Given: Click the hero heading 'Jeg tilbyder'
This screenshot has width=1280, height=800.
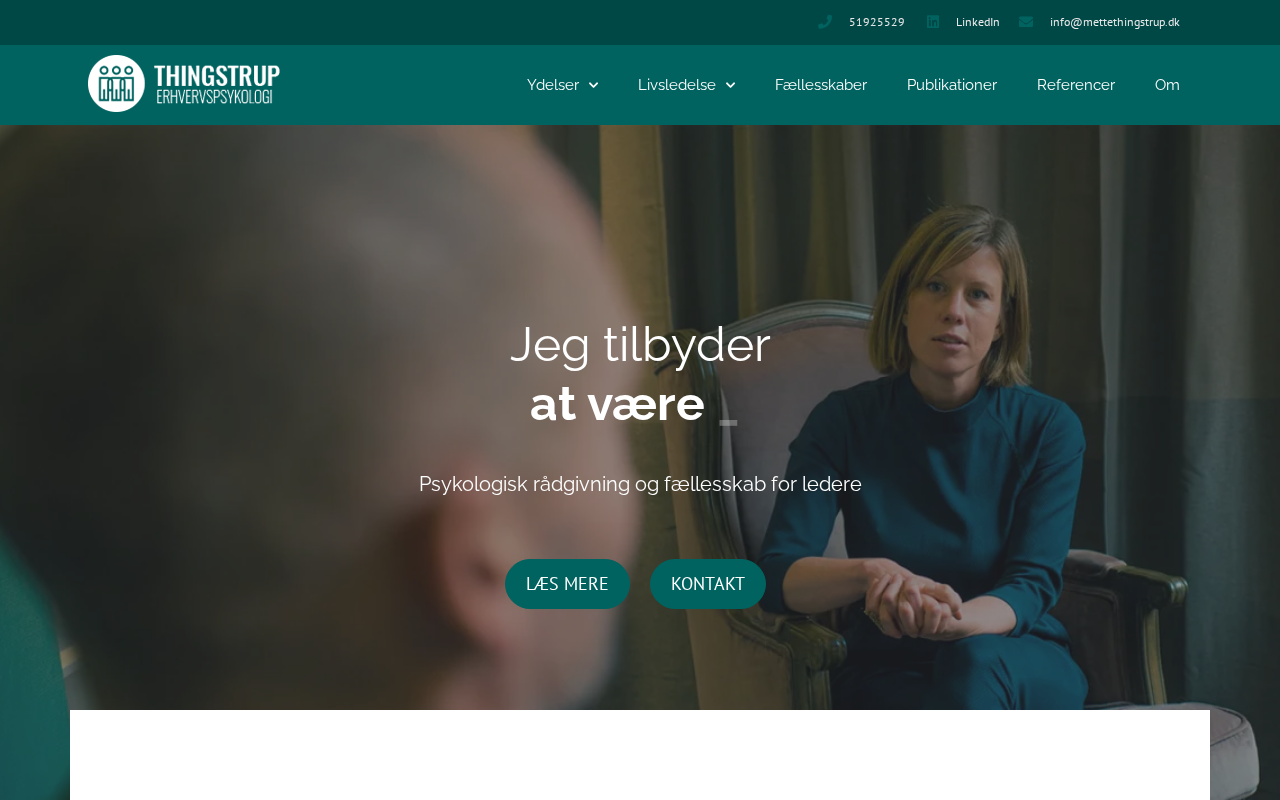Looking at the screenshot, I should click(640, 345).
